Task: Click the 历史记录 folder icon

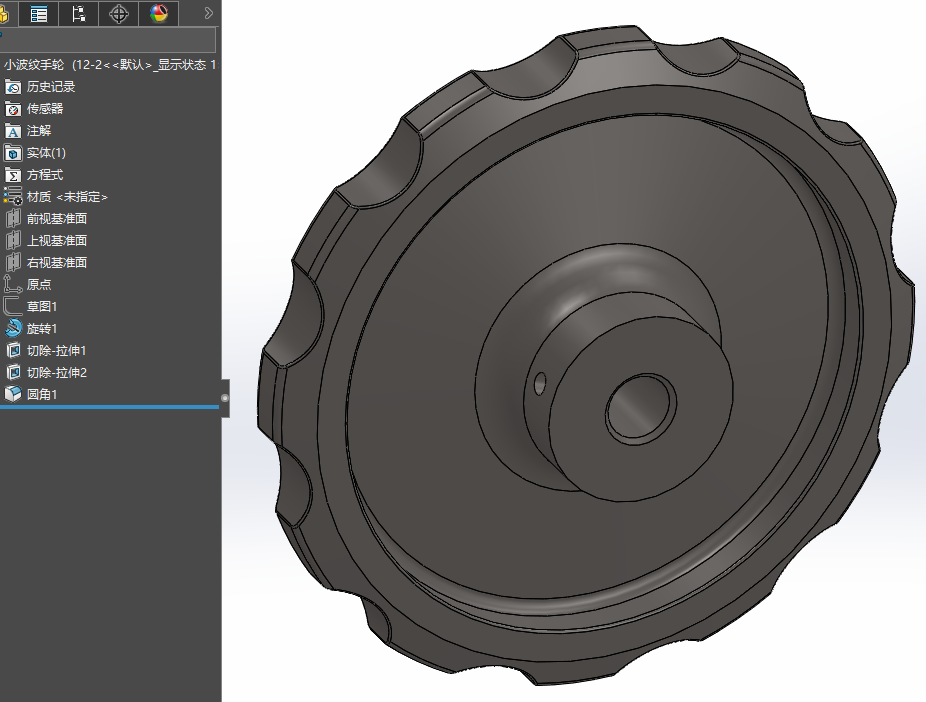Action: click(13, 87)
